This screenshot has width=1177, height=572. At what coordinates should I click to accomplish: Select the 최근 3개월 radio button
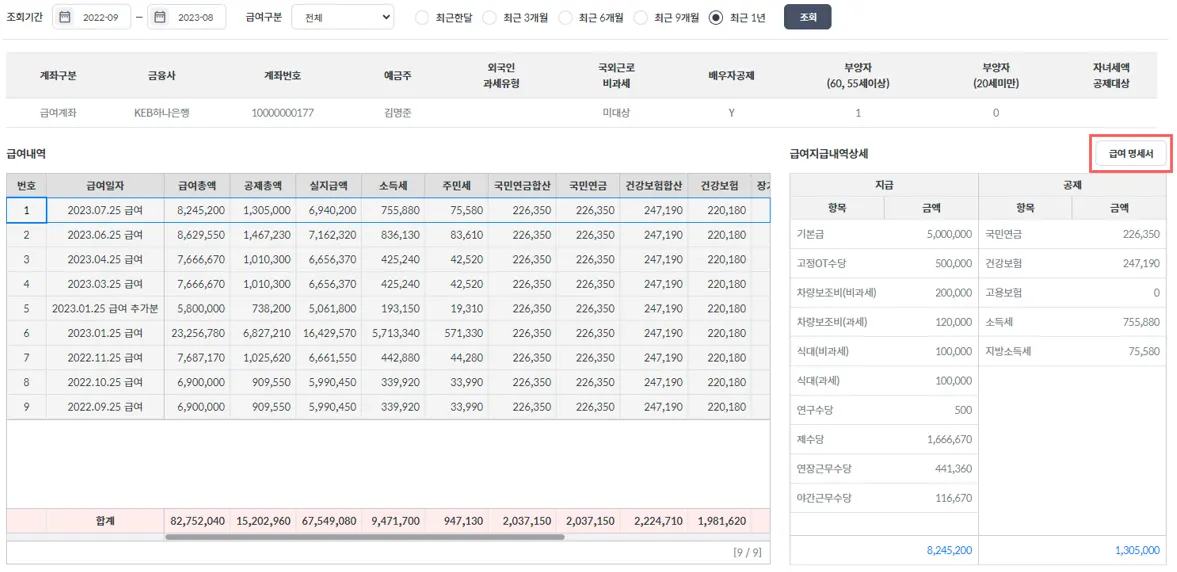pyautogui.click(x=490, y=17)
